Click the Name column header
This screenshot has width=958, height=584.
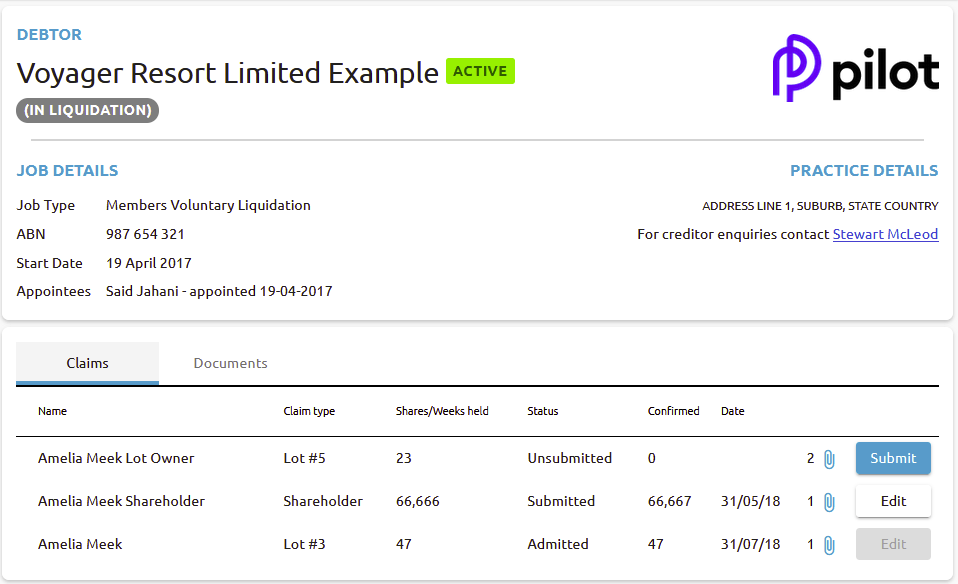(52, 411)
